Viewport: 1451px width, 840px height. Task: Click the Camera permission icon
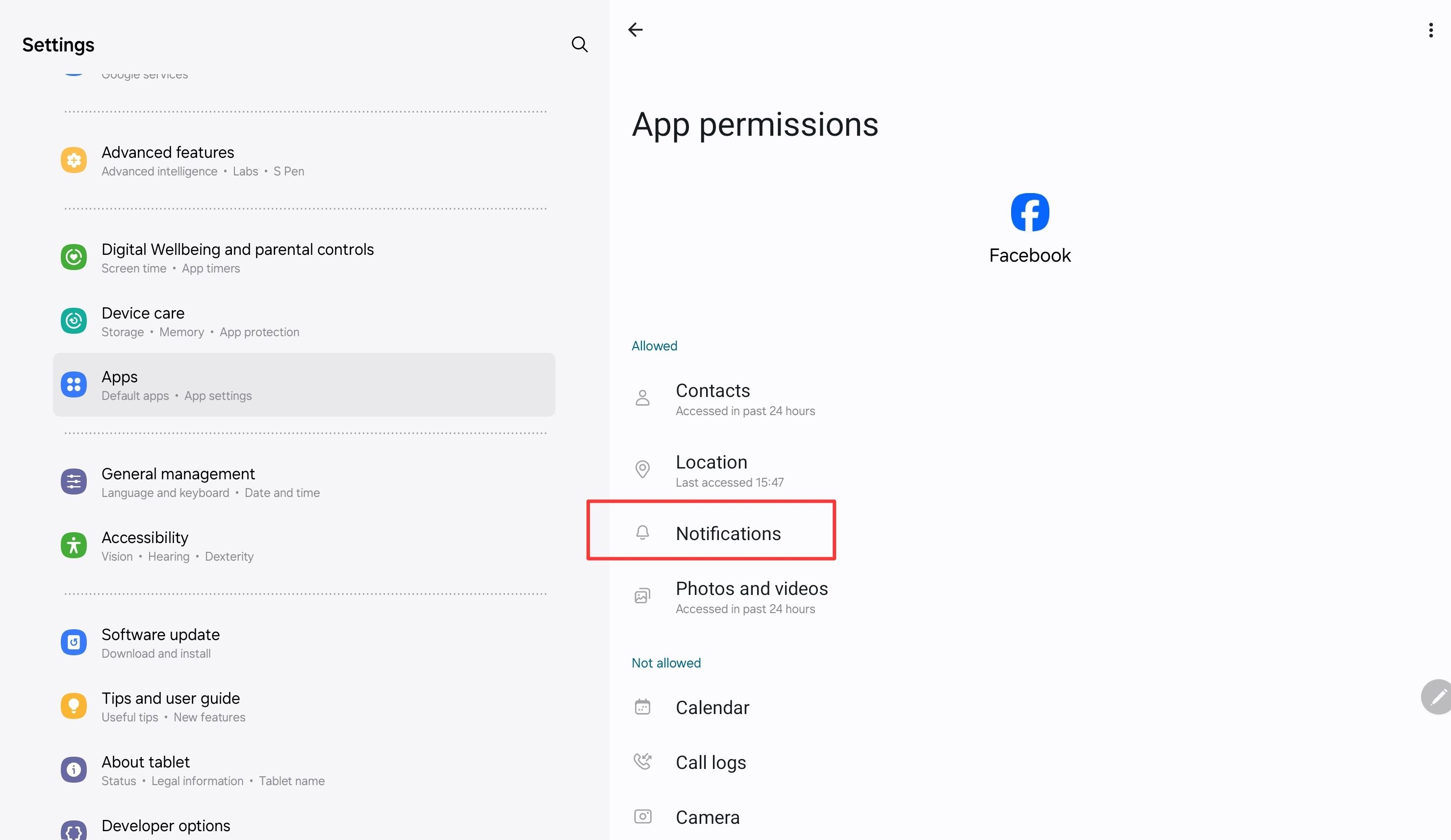642,816
